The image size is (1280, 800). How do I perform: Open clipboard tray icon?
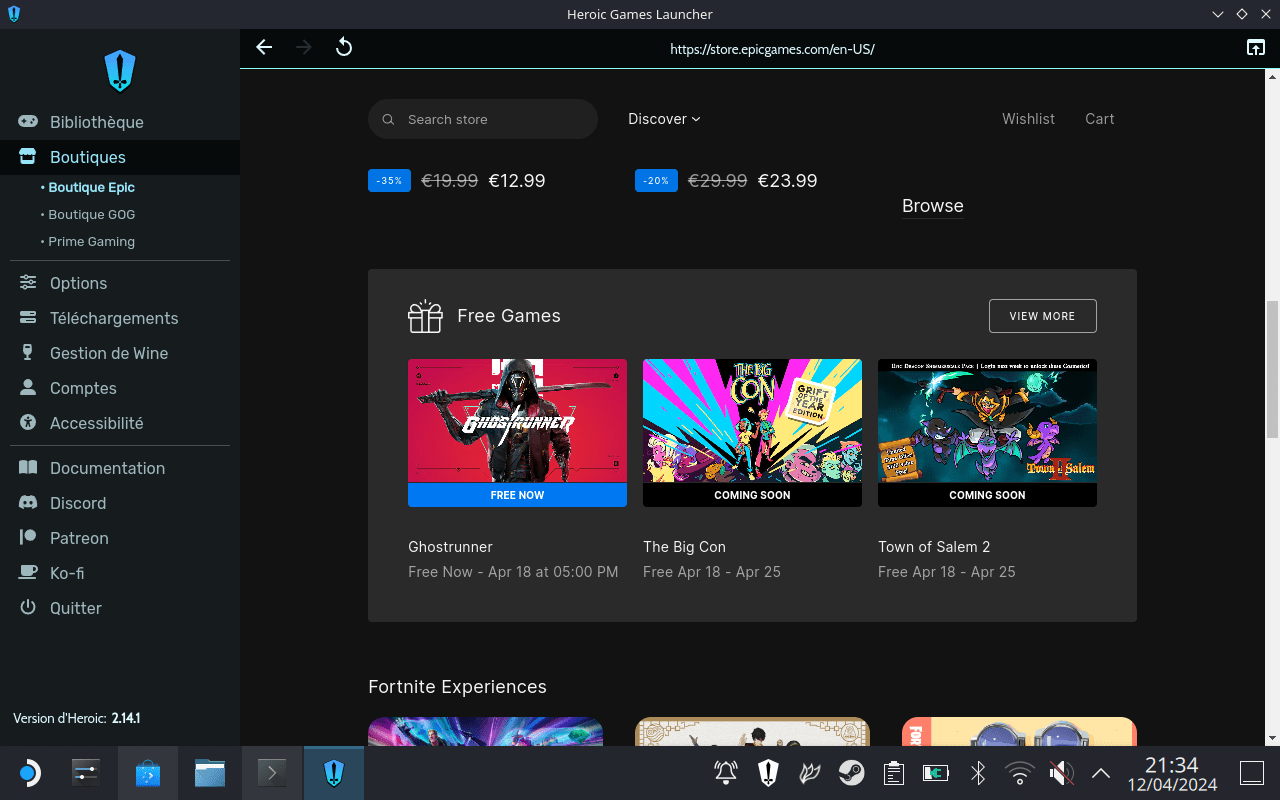pos(893,773)
